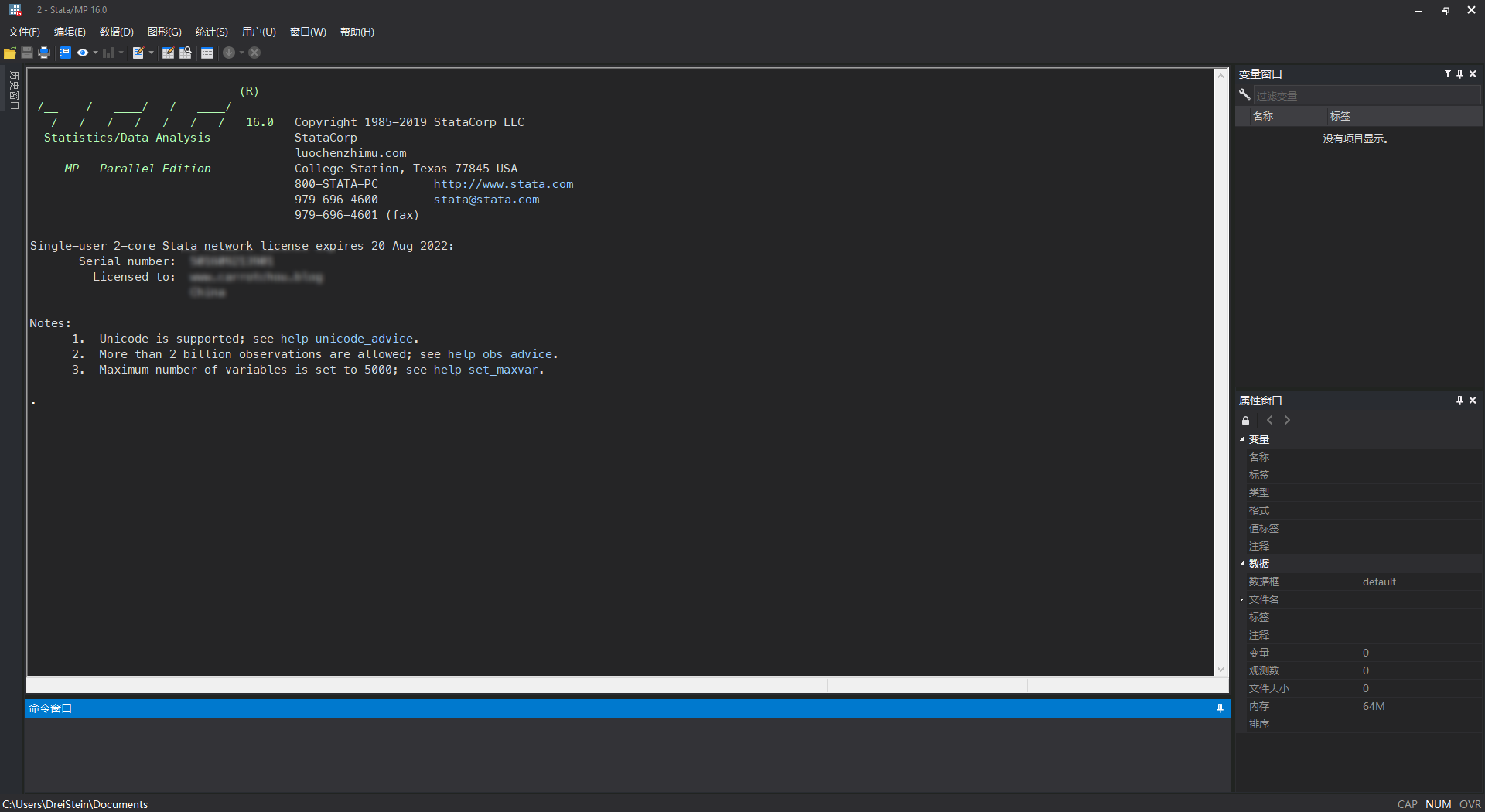The height and width of the screenshot is (812, 1485).
Task: Collapse the 变量 section in properties
Action: [x=1243, y=439]
